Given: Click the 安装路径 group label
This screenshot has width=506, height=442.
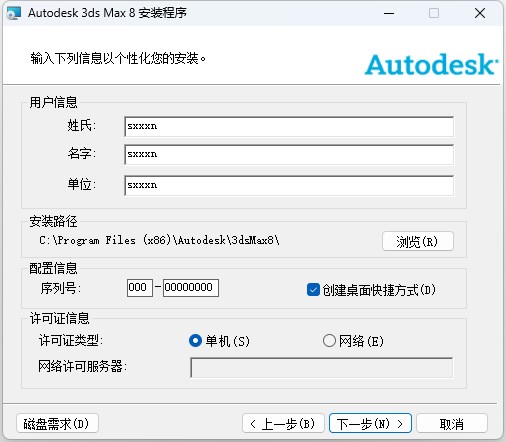Looking at the screenshot, I should 53,221.
